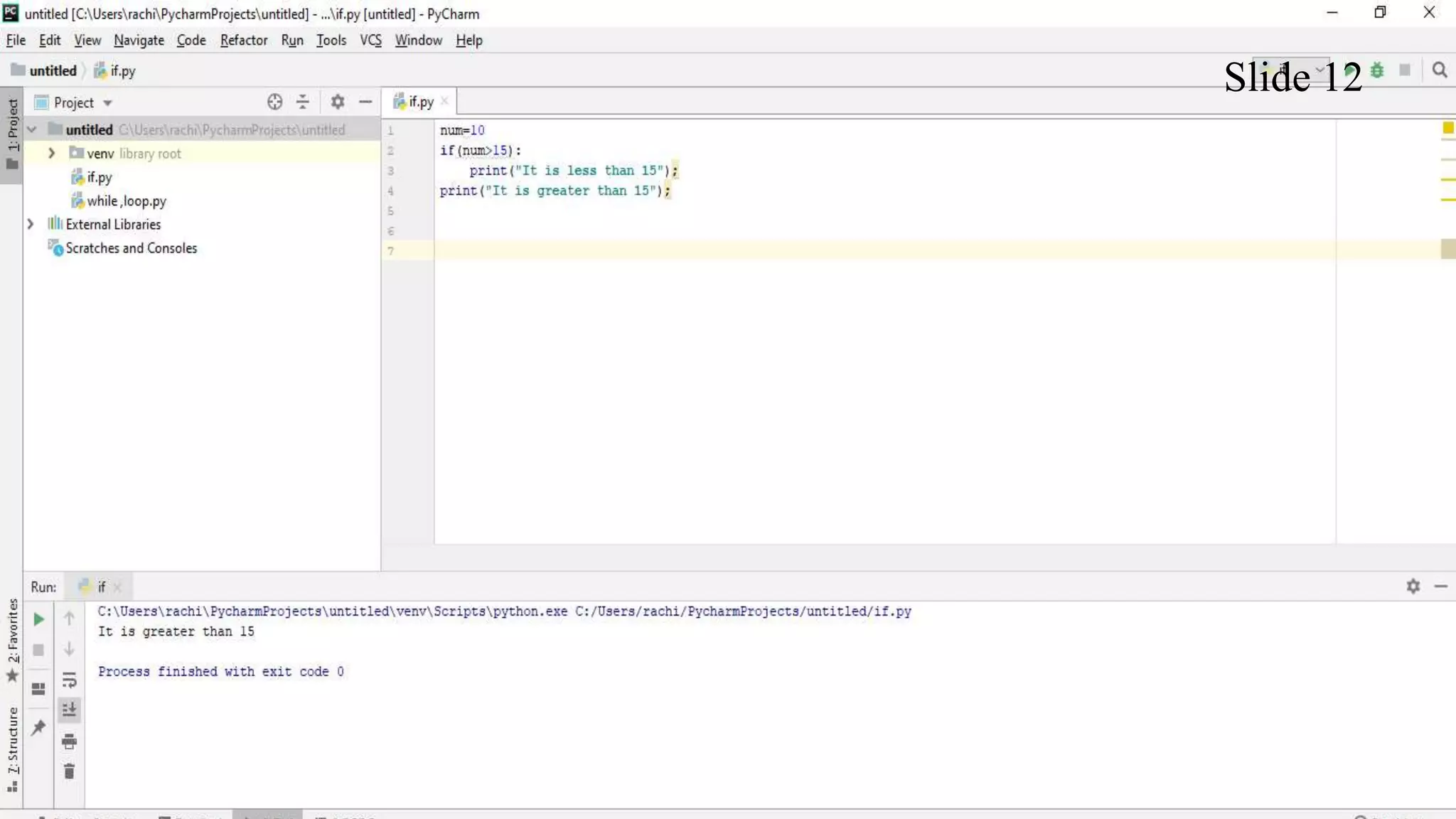Pin the Run tab with pin icon

click(x=39, y=727)
